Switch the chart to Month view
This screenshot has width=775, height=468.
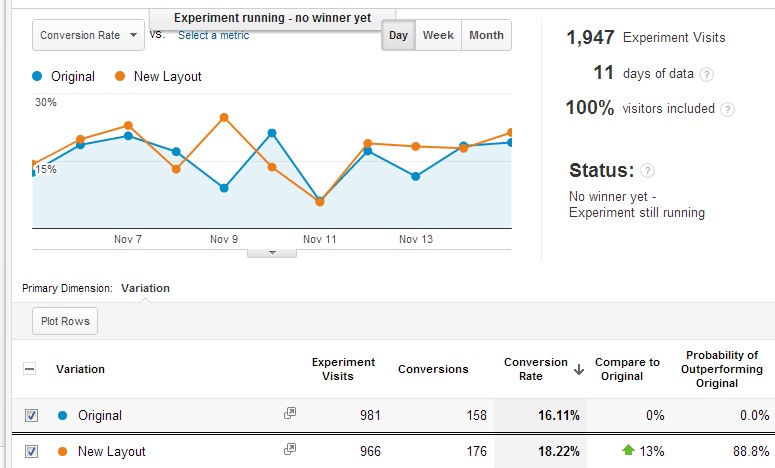click(x=486, y=35)
